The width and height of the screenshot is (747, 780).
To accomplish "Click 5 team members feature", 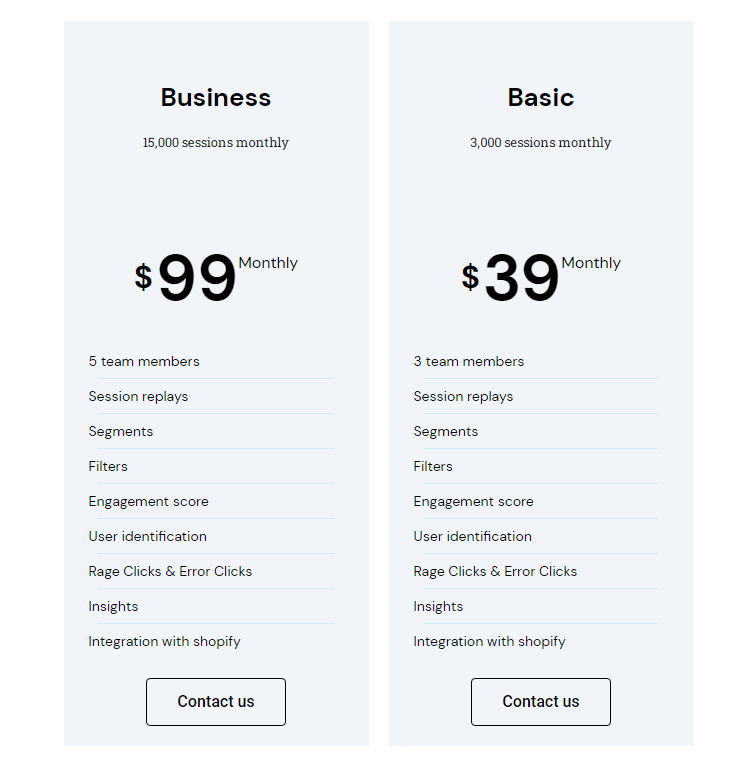I will point(144,362).
